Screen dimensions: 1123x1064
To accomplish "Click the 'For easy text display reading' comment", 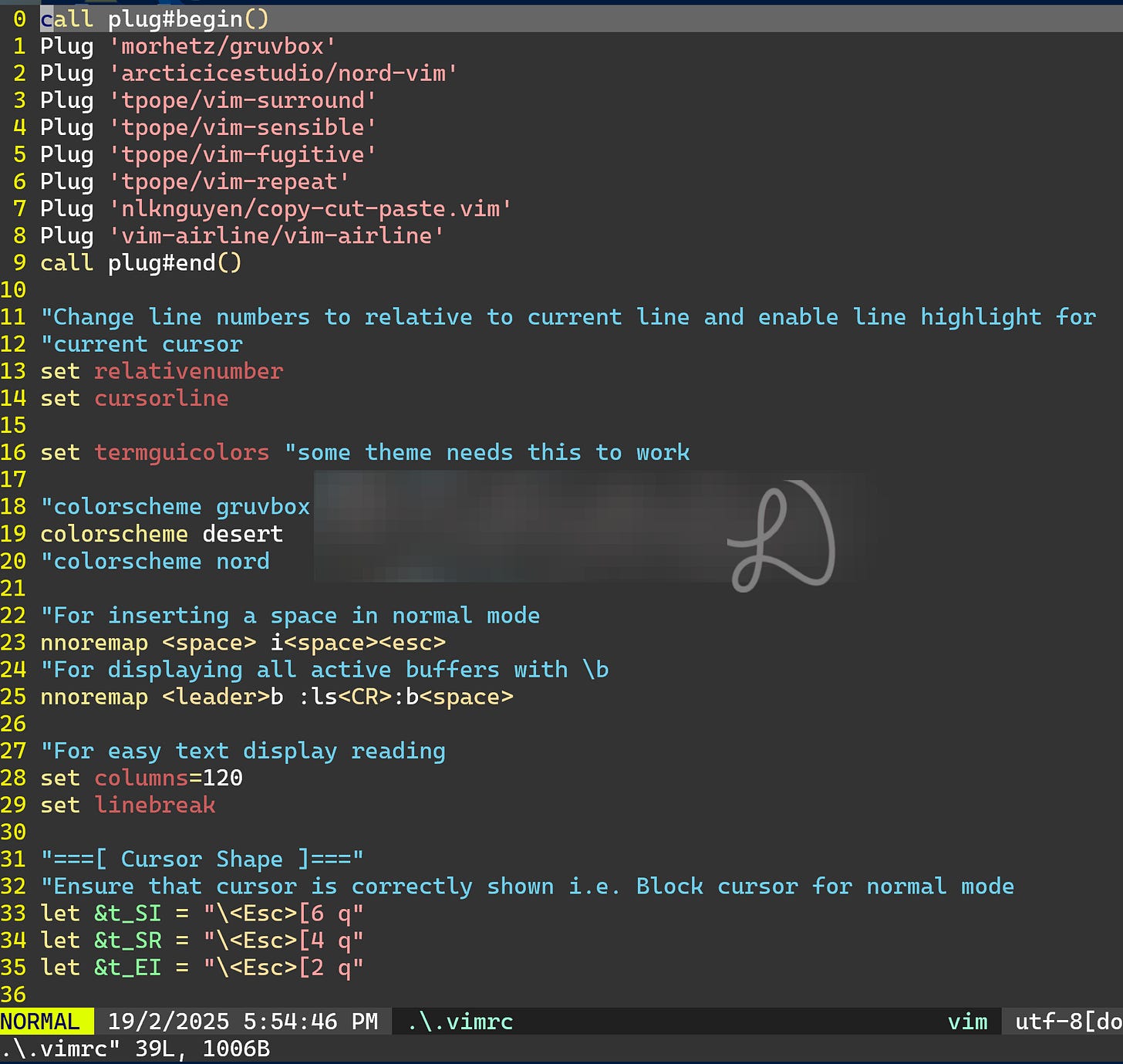I will click(243, 751).
